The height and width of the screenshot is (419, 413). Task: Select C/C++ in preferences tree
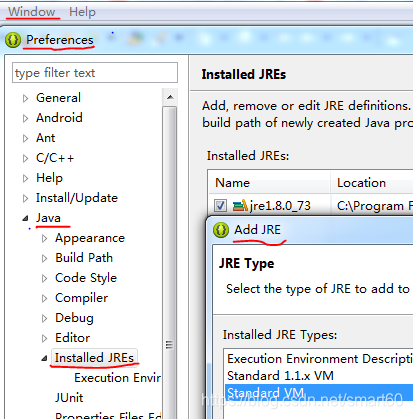tap(55, 158)
